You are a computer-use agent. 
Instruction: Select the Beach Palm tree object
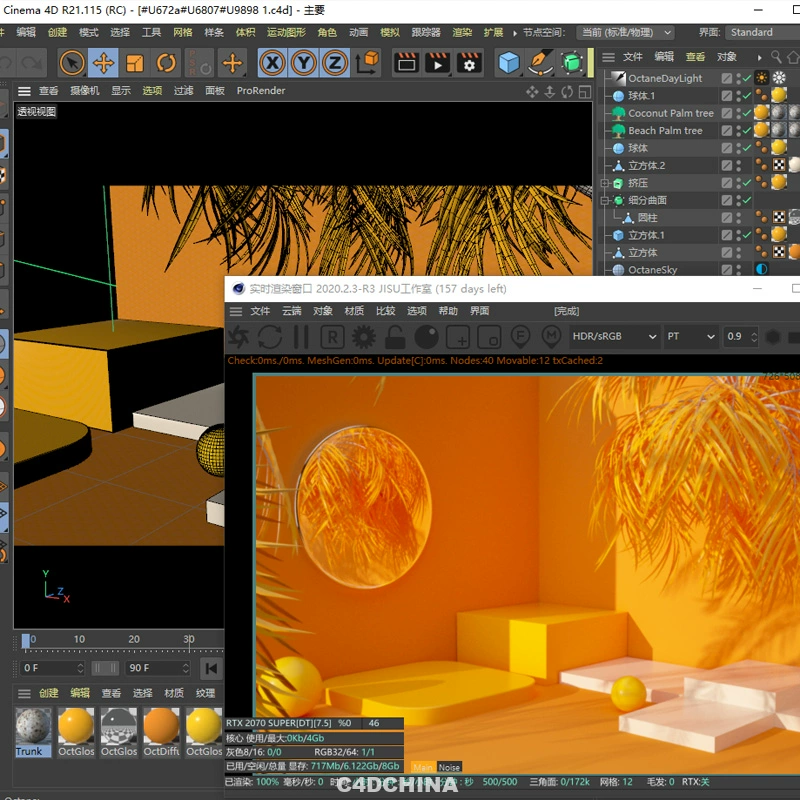(x=665, y=131)
